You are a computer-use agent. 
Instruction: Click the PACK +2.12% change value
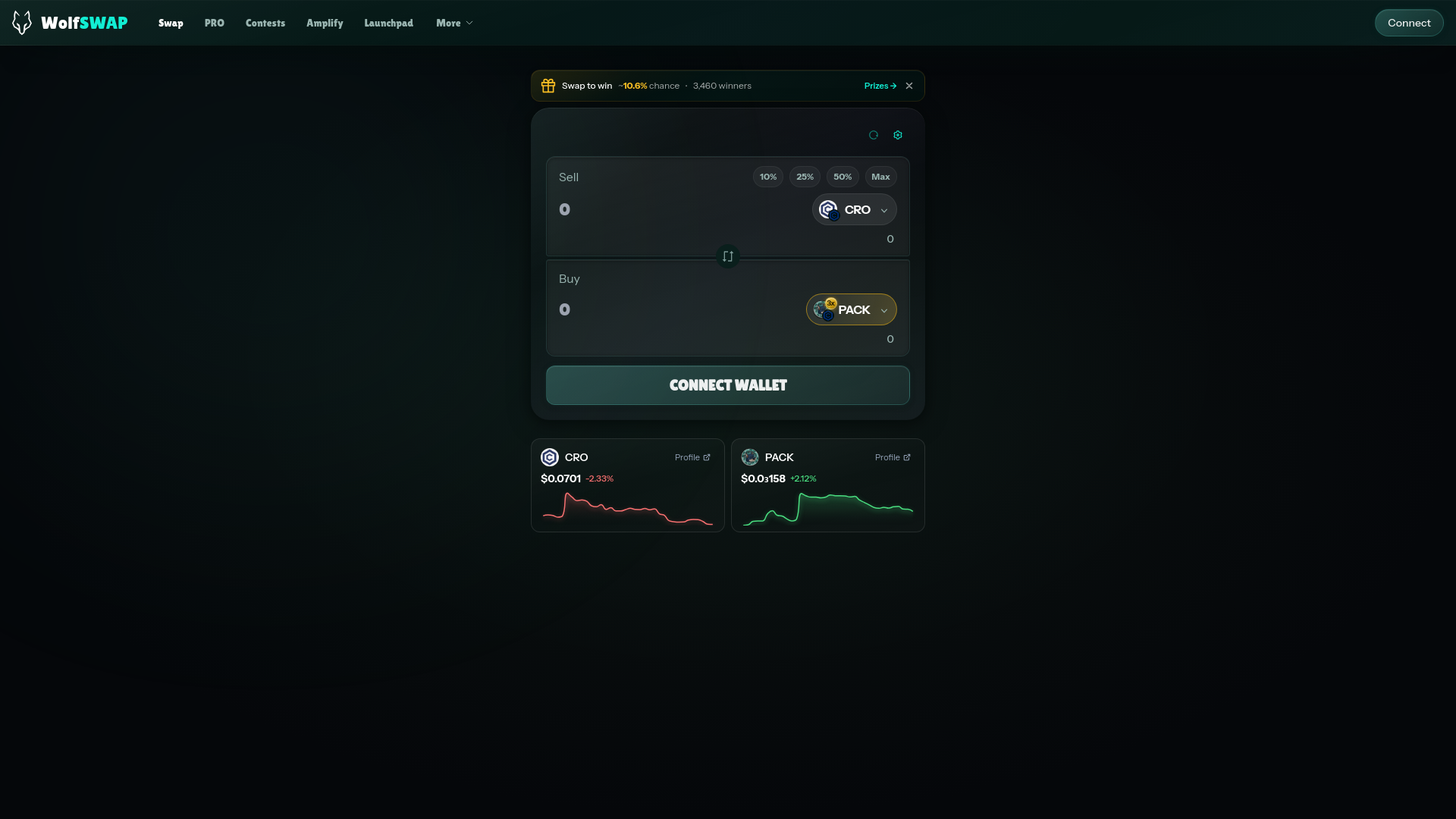tap(803, 479)
